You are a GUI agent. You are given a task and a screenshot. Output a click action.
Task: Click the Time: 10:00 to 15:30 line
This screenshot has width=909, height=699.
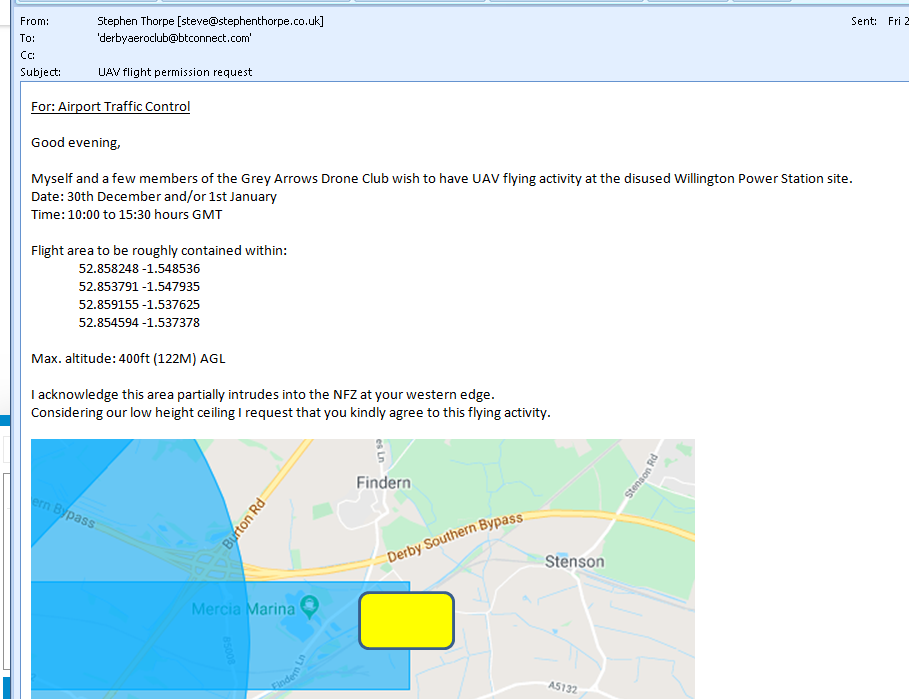tap(127, 214)
